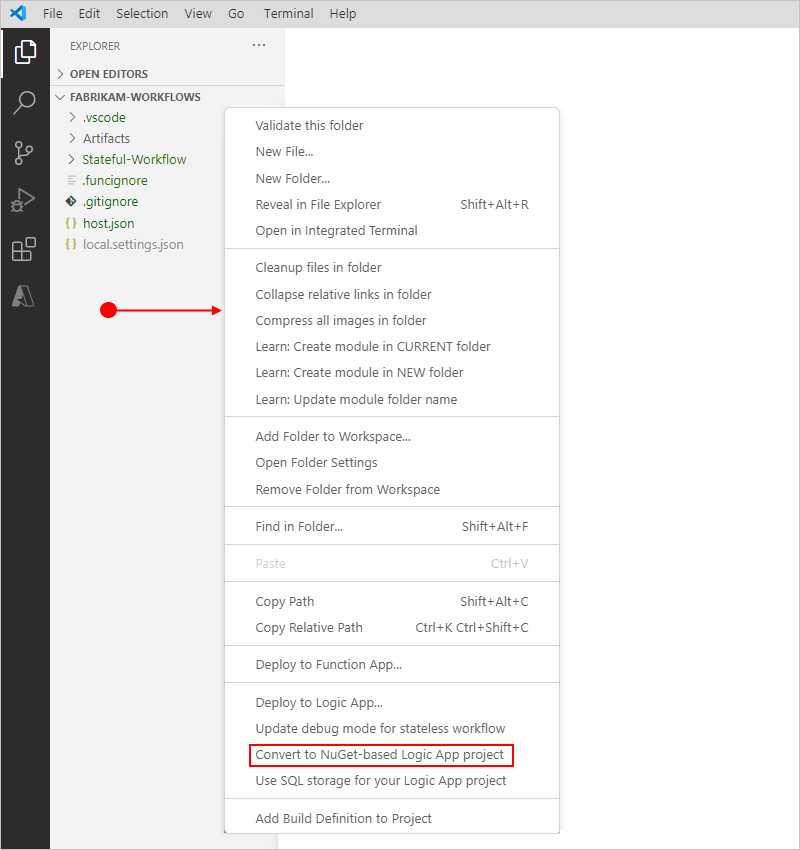800x850 pixels.
Task: Open Explorer more actions ellipsis
Action: (x=259, y=45)
